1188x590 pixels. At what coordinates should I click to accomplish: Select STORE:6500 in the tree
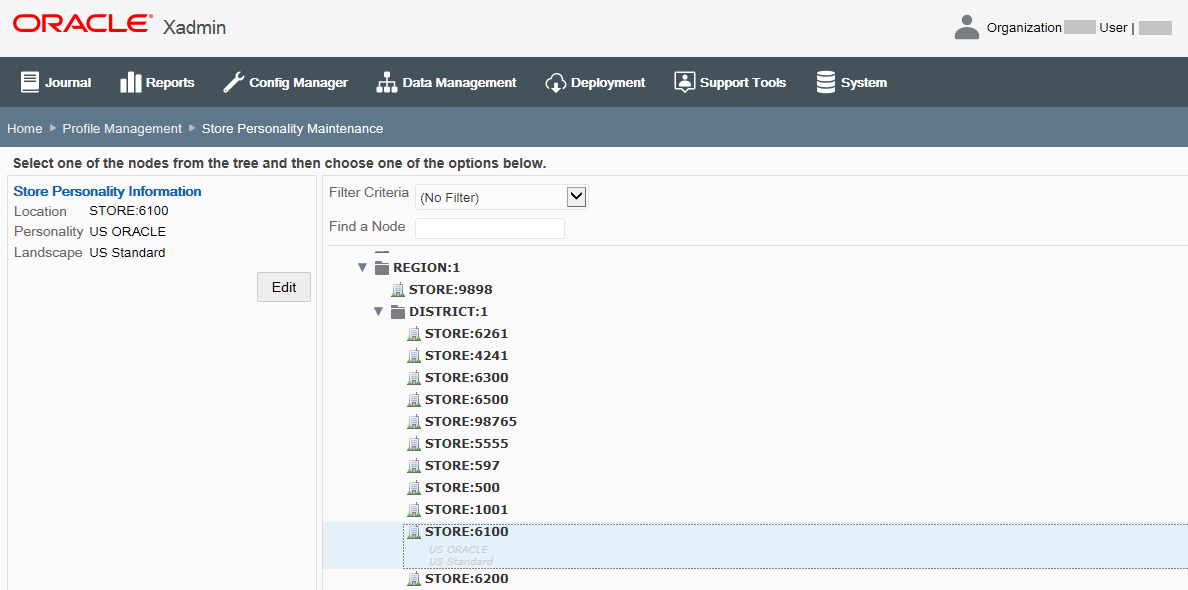[466, 399]
